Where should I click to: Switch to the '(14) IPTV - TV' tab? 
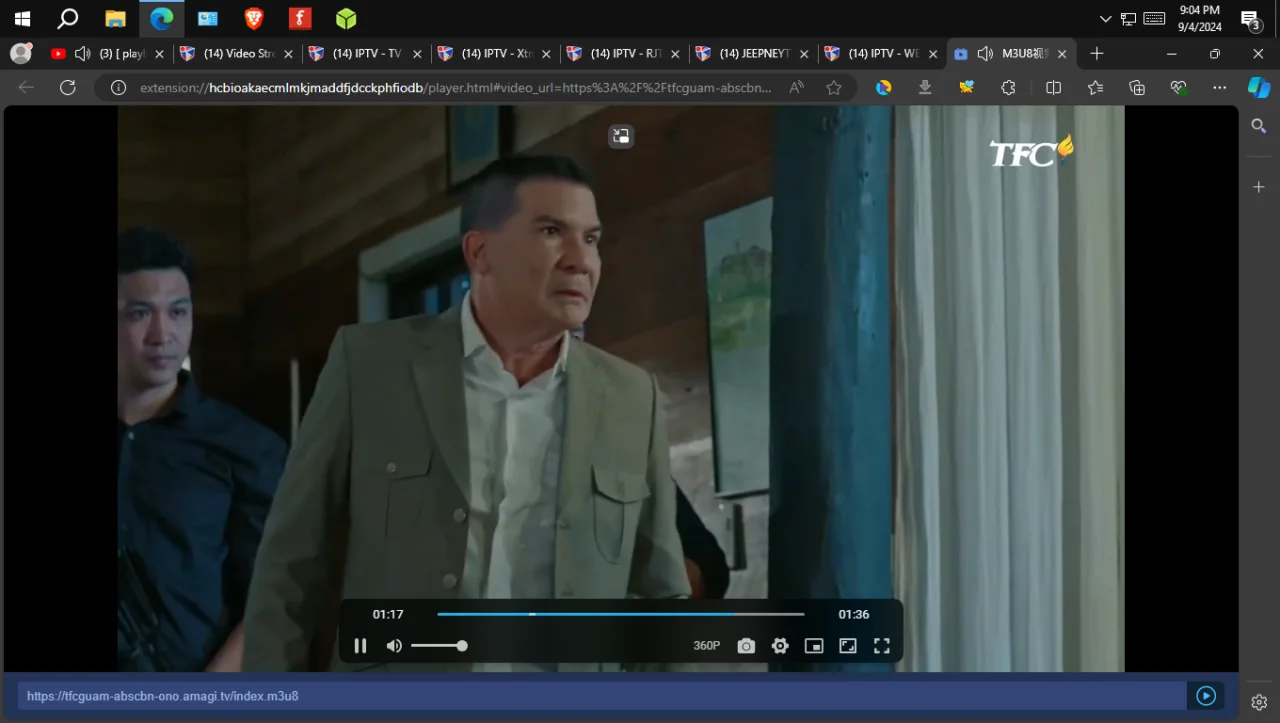[x=367, y=54]
